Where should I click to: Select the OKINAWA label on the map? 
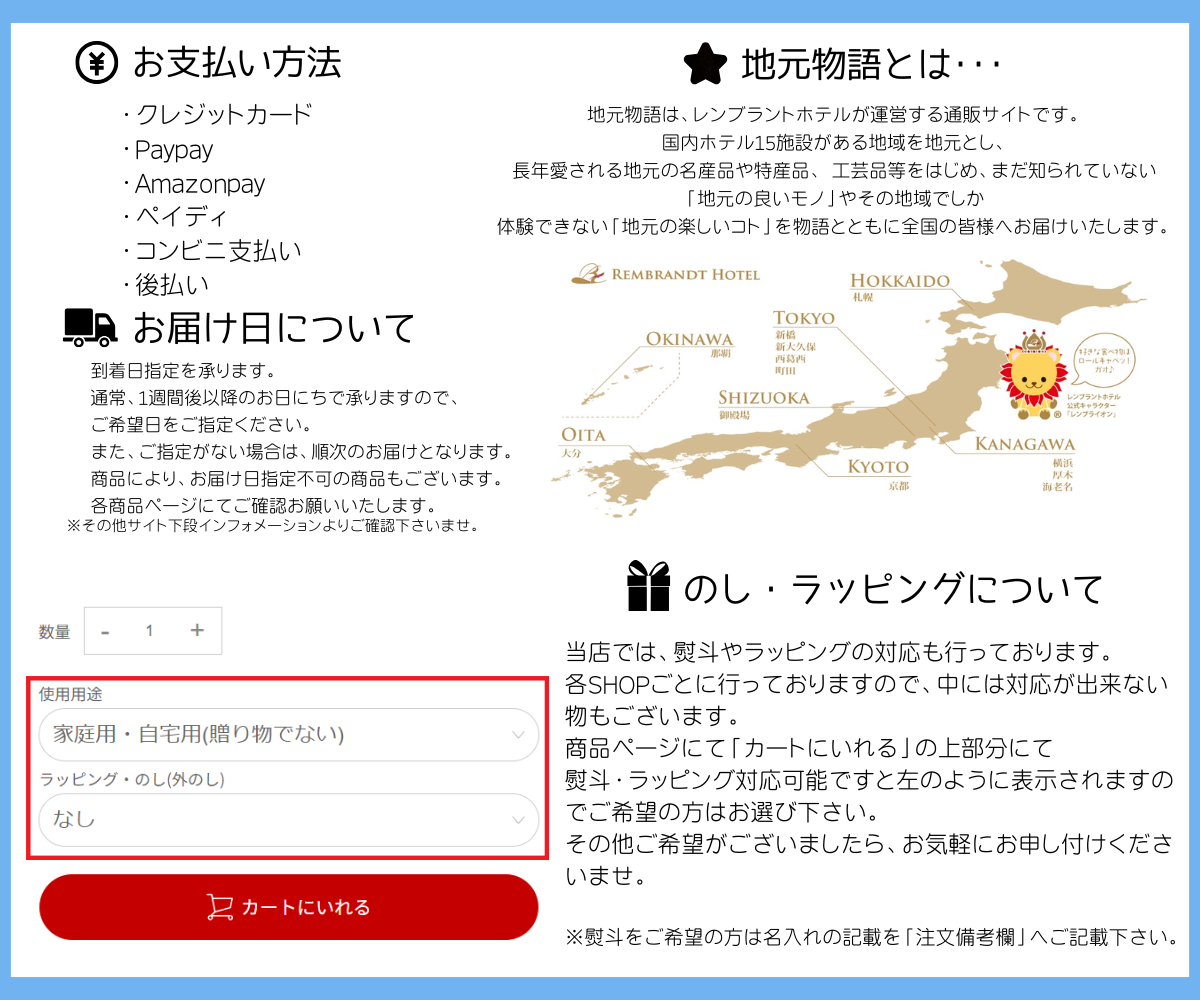(689, 339)
